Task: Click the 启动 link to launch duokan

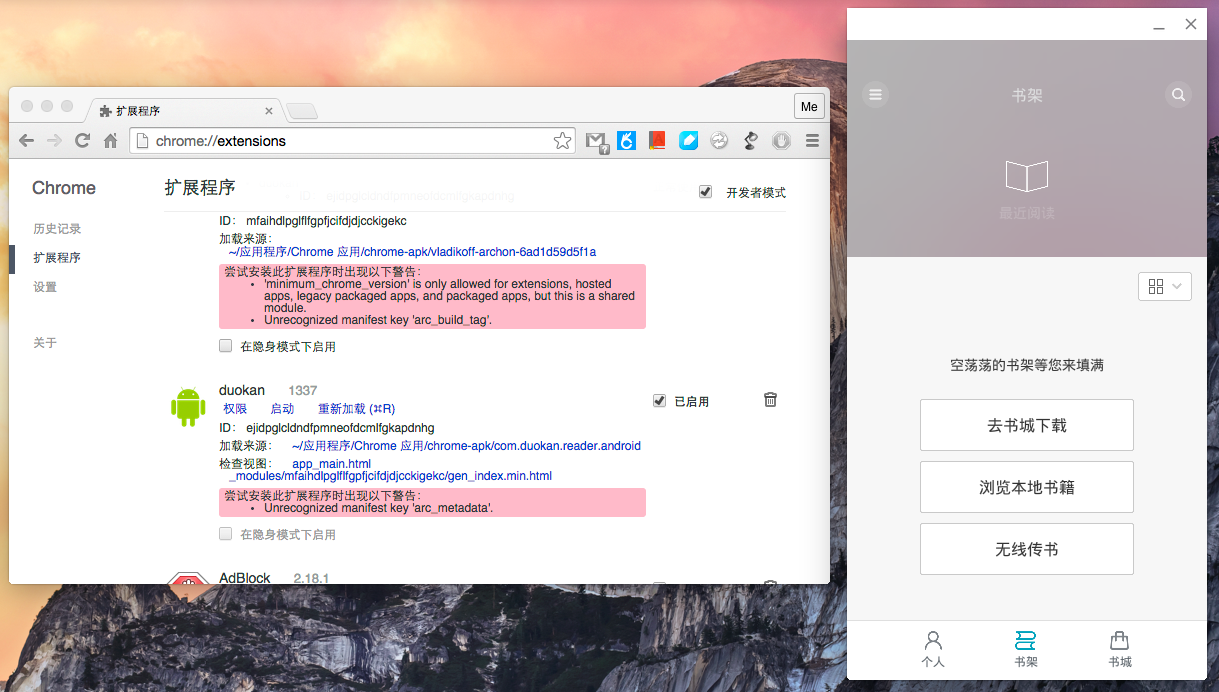Action: point(282,408)
